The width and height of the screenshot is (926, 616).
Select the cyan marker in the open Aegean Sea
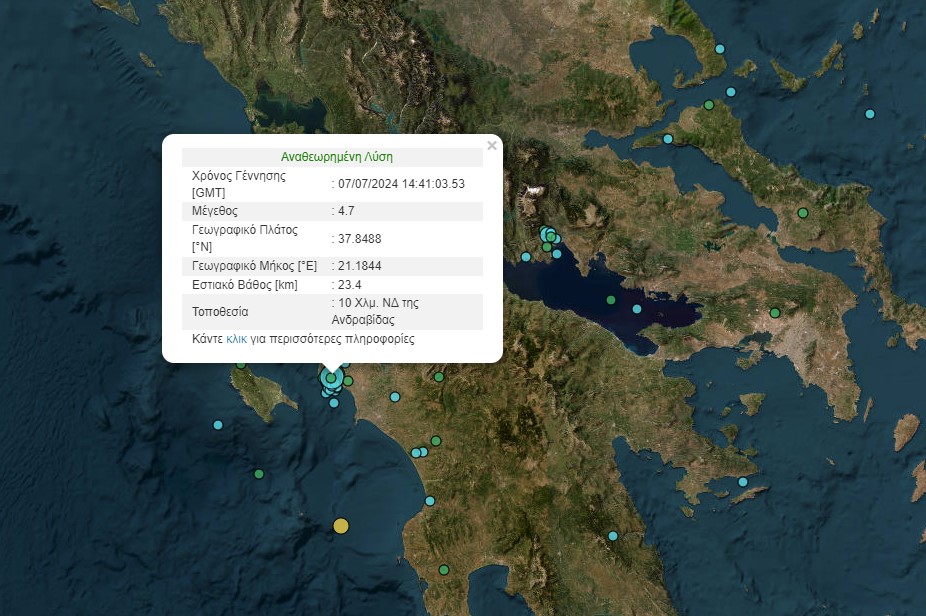(x=870, y=114)
